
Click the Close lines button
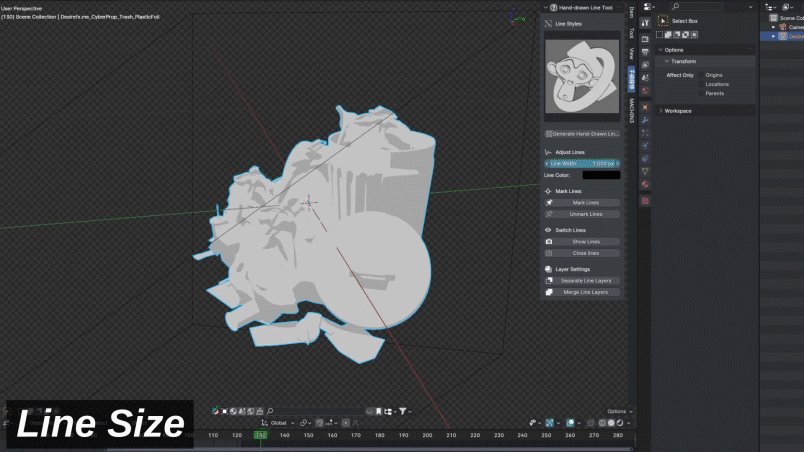(x=582, y=253)
